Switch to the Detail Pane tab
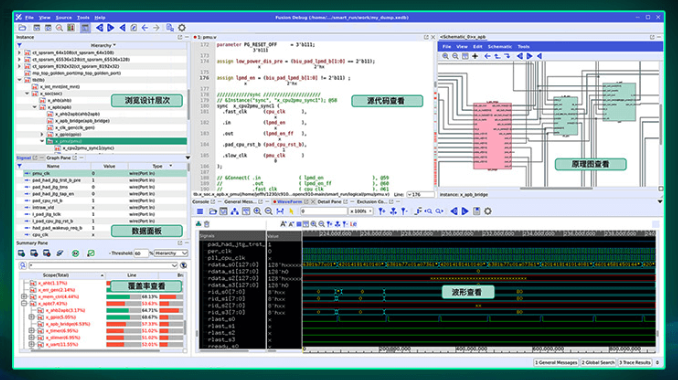The height and width of the screenshot is (380, 678). (329, 202)
